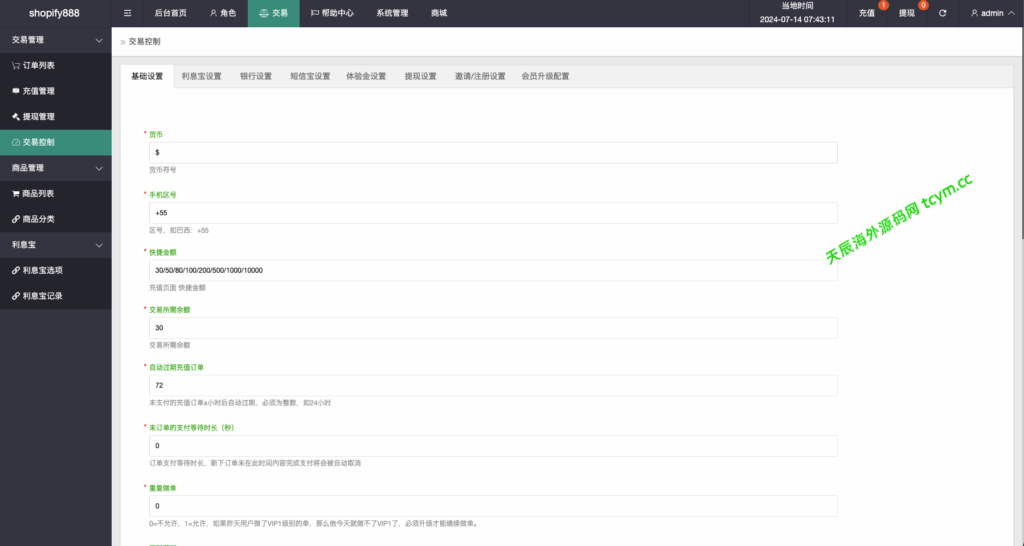Viewport: 1024px width, 546px height.
Task: Select the 基础设置 tab
Action: click(147, 76)
